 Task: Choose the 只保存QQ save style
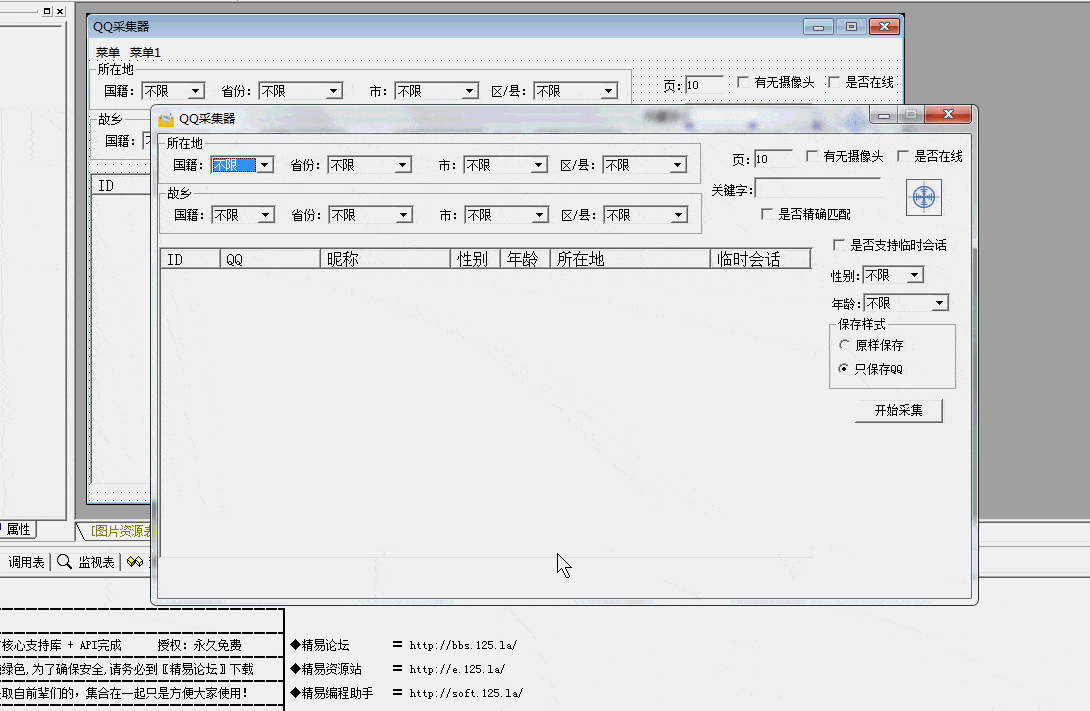844,368
